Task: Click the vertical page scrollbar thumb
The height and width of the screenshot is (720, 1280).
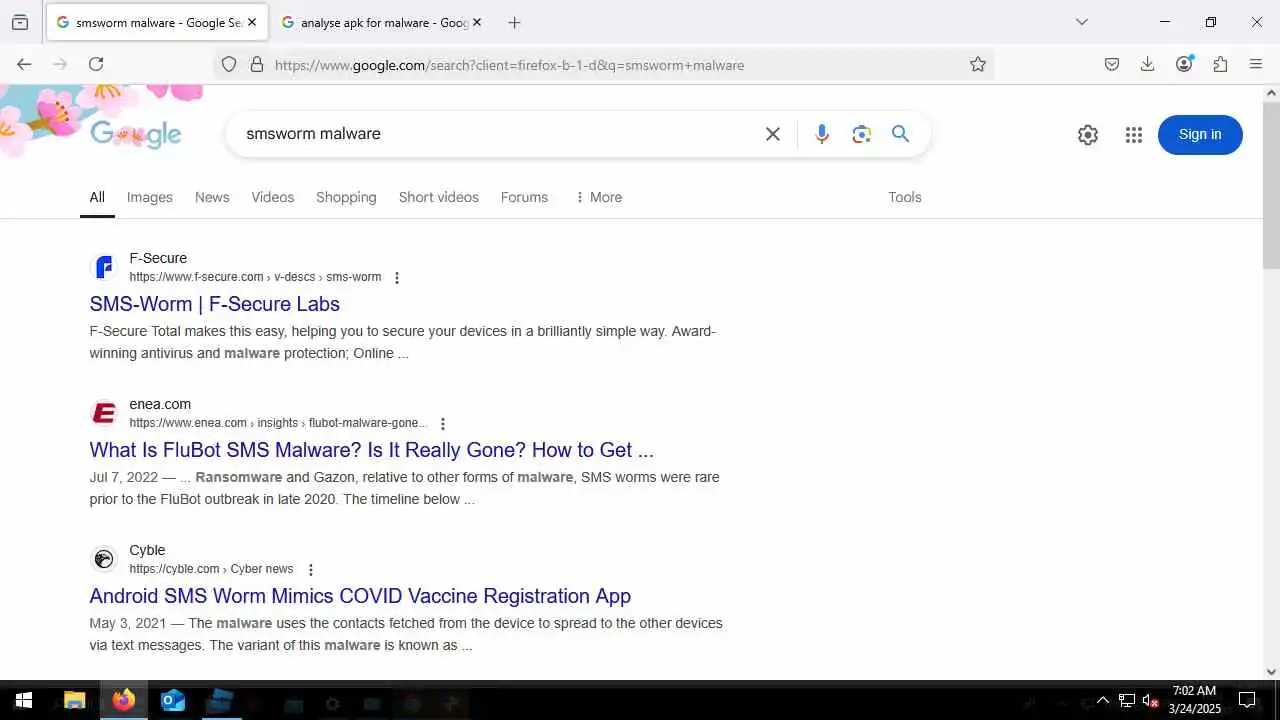Action: click(1271, 185)
